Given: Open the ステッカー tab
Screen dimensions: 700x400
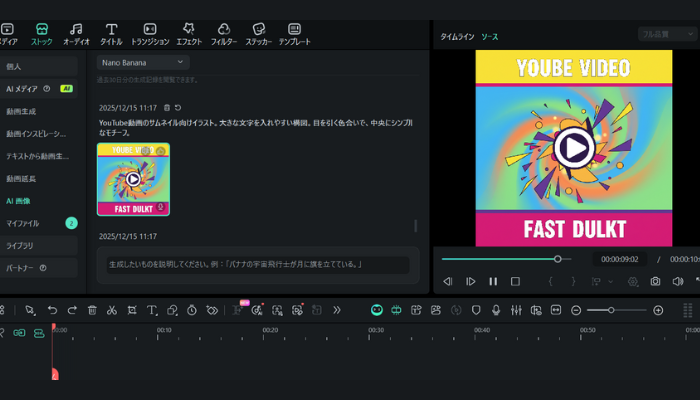Looking at the screenshot, I should (258, 34).
